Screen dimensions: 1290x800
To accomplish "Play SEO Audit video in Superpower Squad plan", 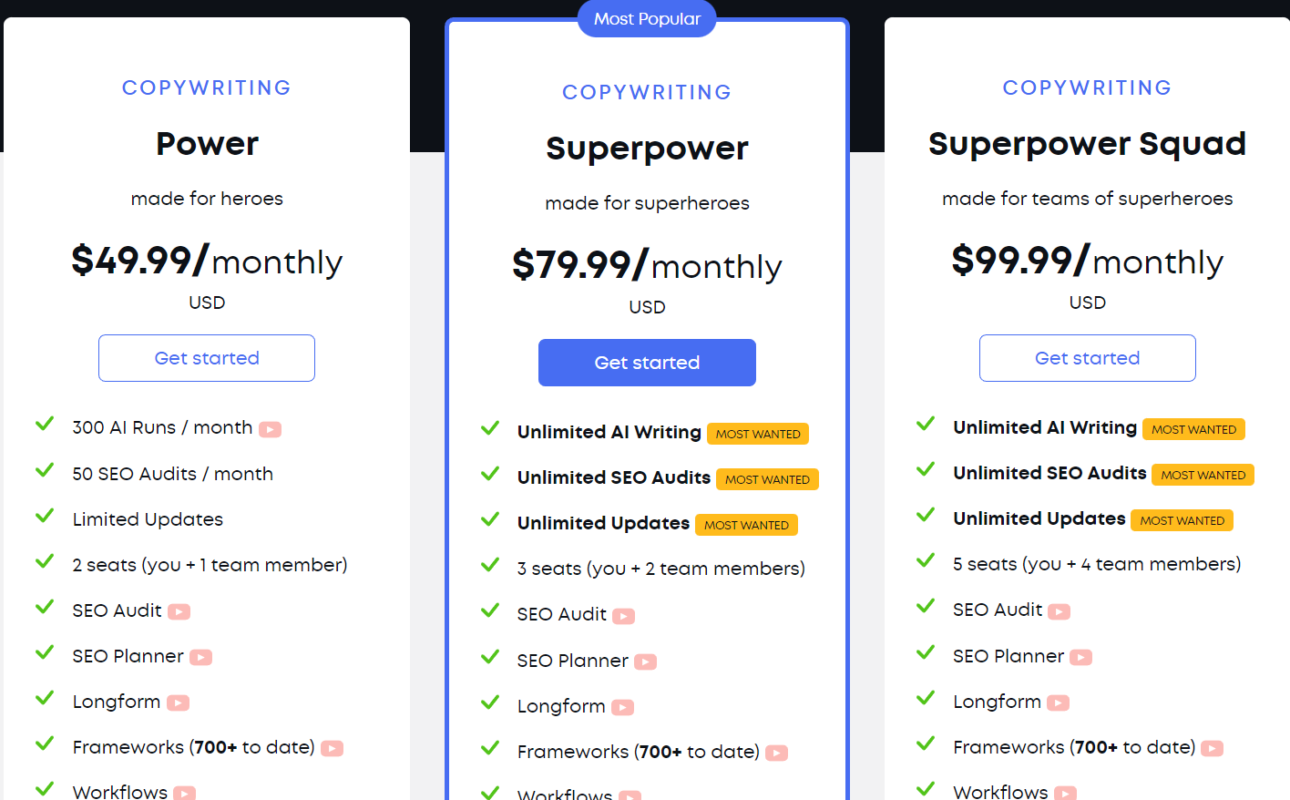I will (1059, 611).
